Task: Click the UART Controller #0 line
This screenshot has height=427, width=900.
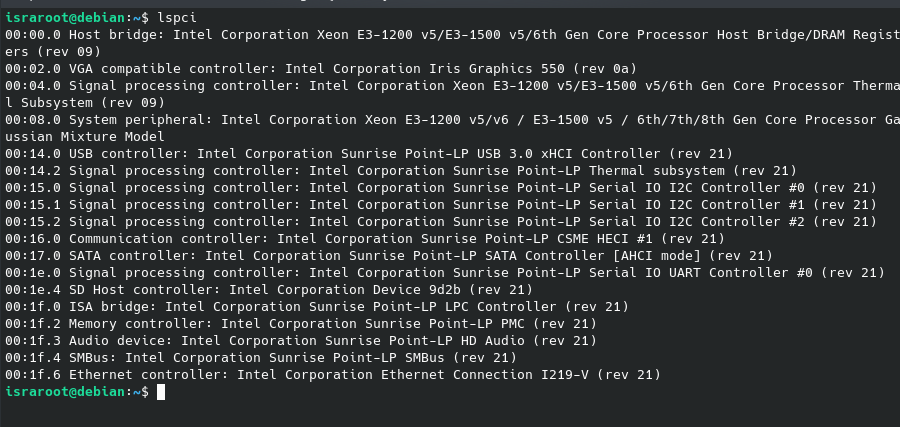Action: coord(445,273)
